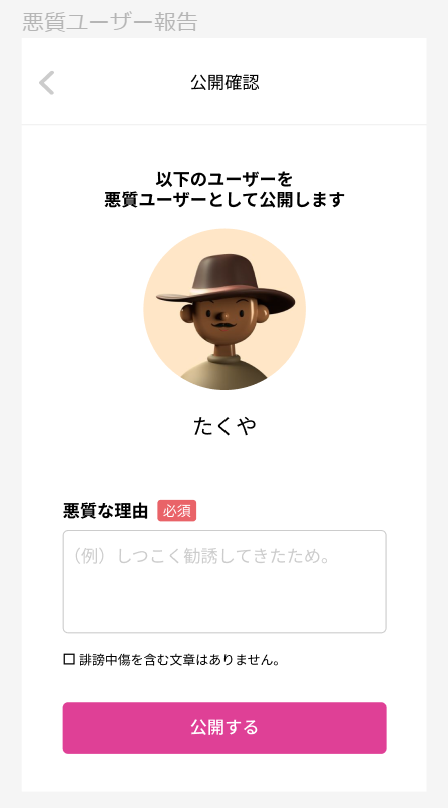
Task: Click たくや's round avatar picture
Action: pyautogui.click(x=224, y=309)
